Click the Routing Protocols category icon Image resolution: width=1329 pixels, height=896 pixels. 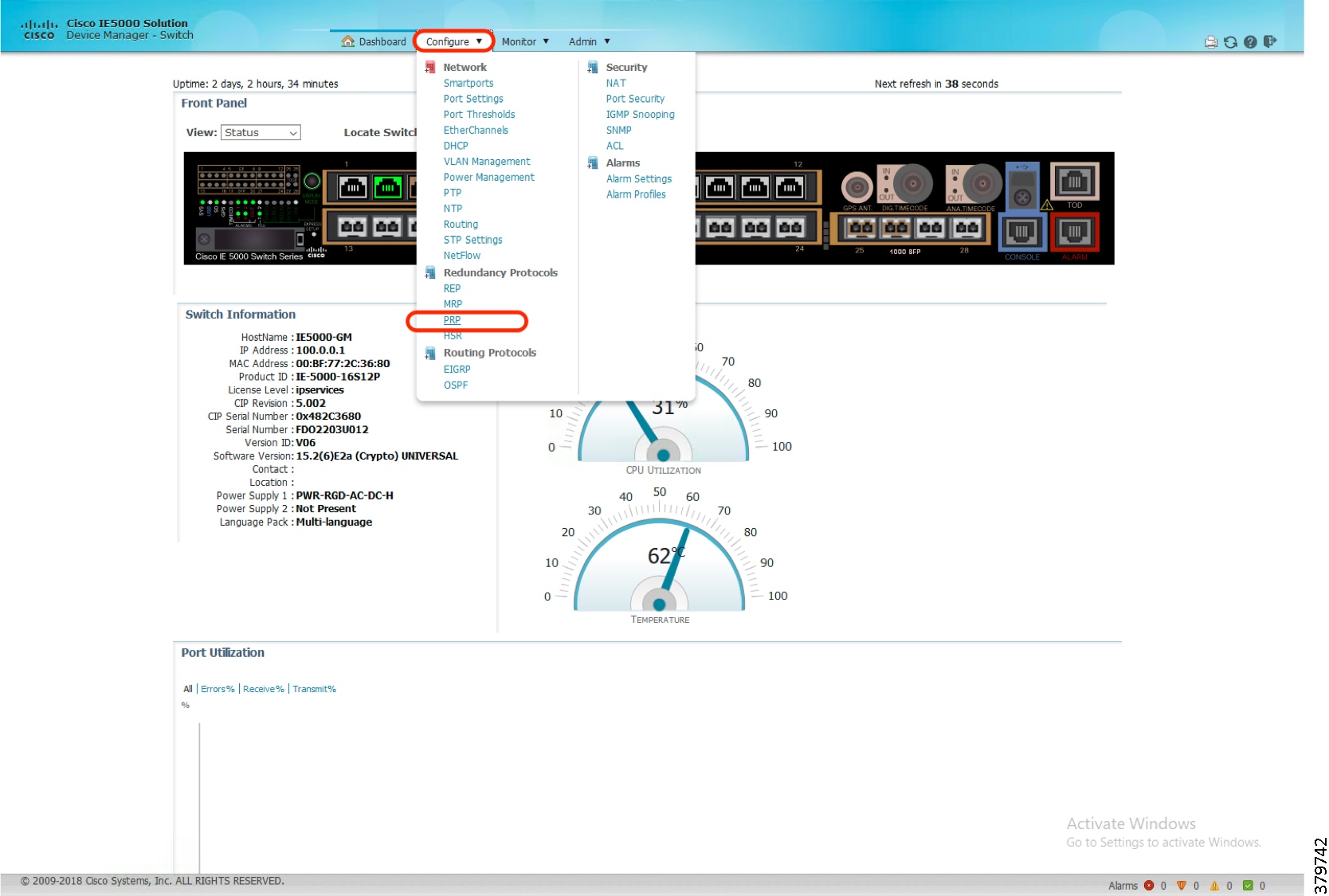point(430,354)
